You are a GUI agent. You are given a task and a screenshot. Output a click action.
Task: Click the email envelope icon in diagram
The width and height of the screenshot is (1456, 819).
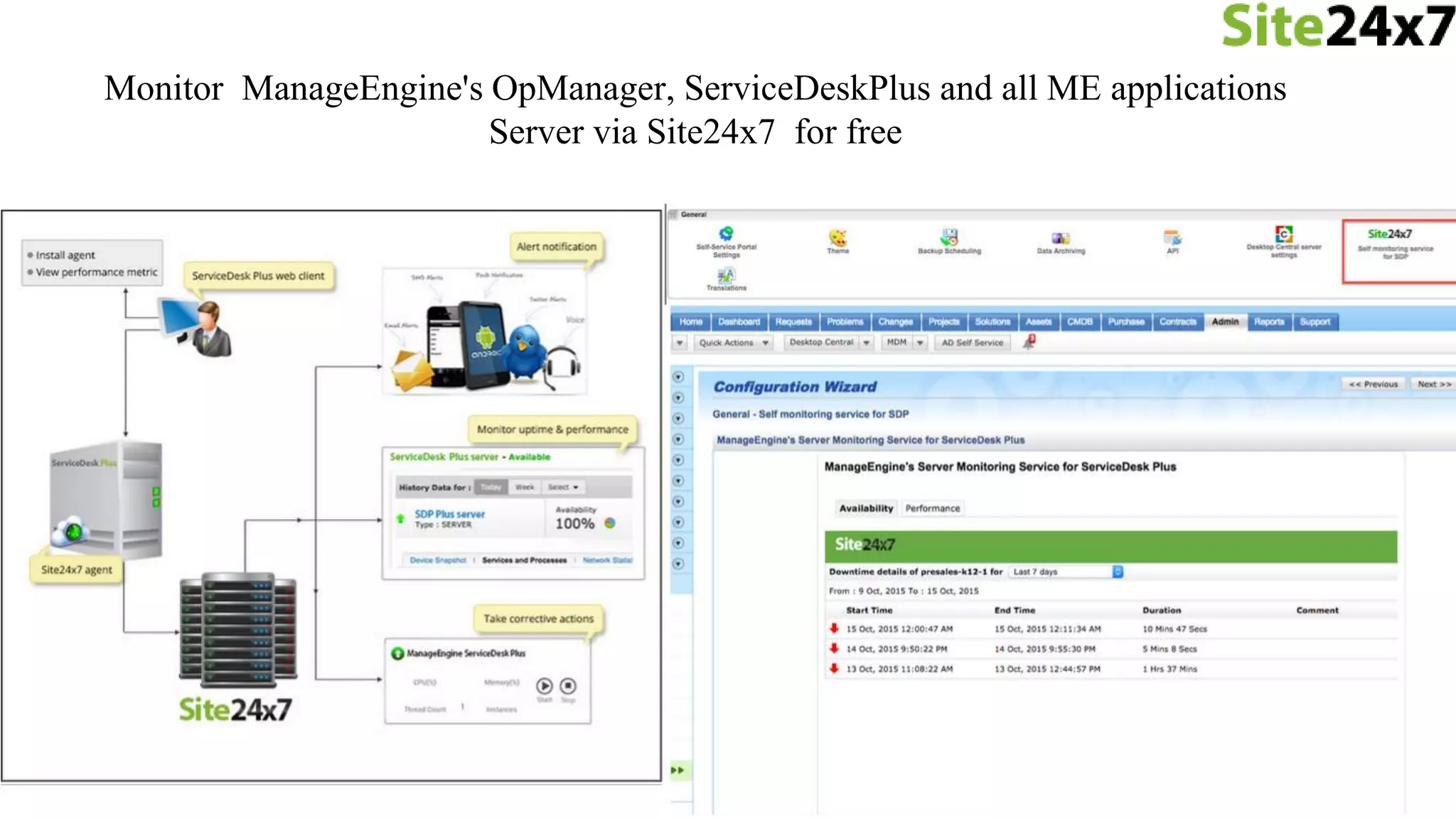[x=412, y=370]
